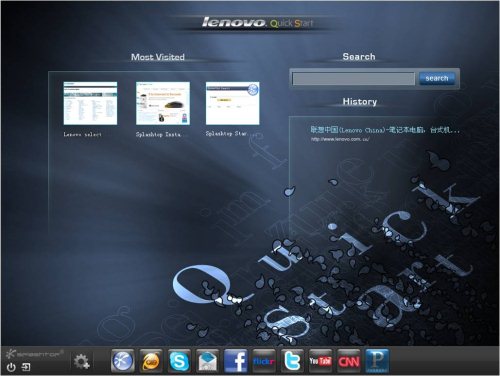Open the Splashtop Insta thumbnail
This screenshot has height=376, width=500.
163,103
